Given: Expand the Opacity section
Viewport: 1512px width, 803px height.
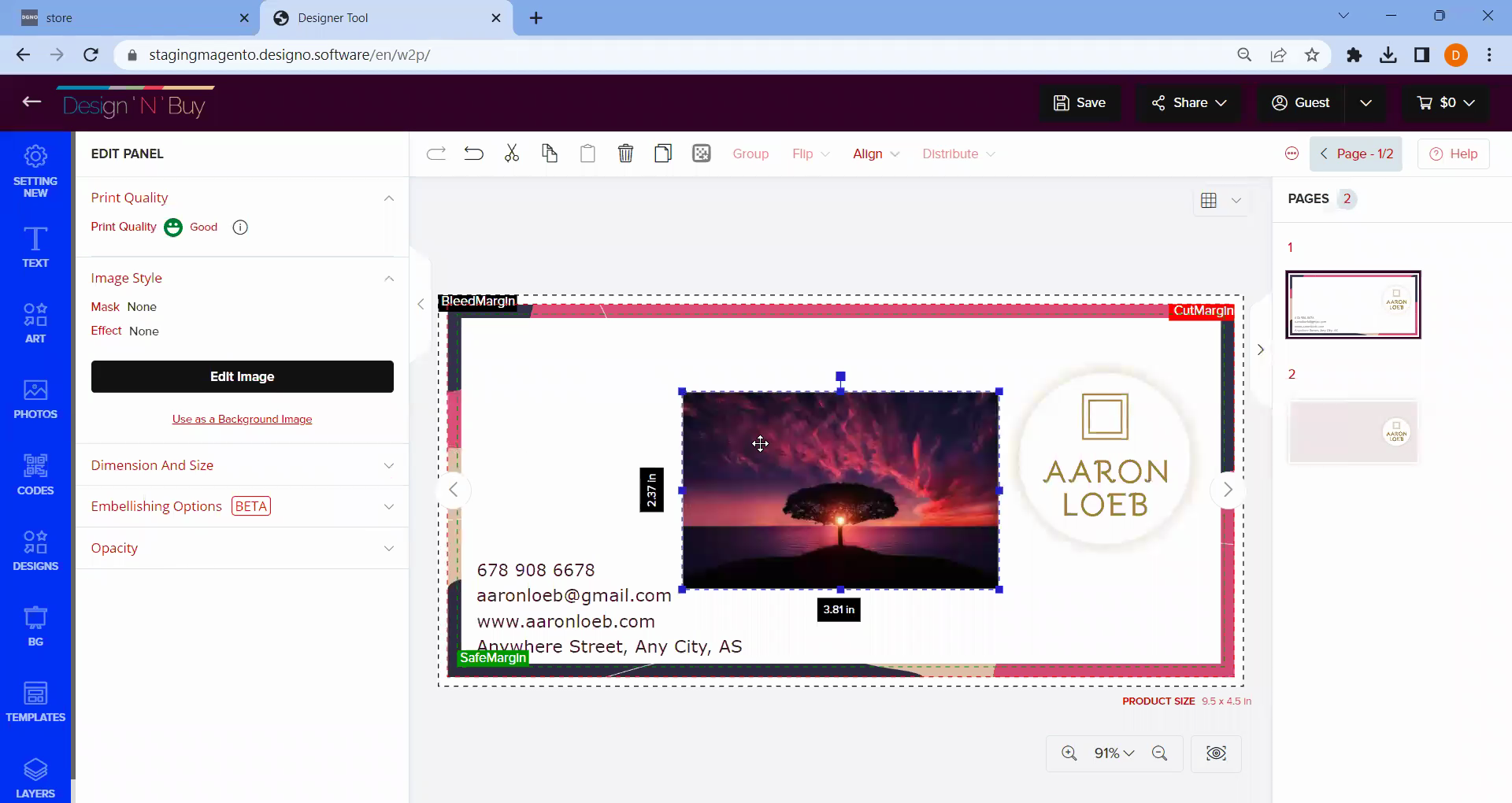Looking at the screenshot, I should (x=242, y=548).
